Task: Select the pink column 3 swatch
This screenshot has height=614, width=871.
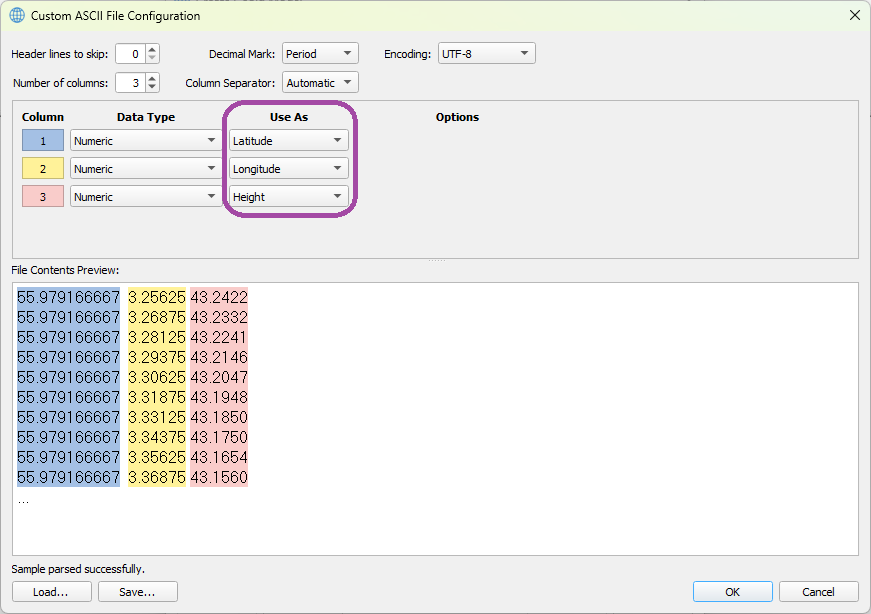Action: pyautogui.click(x=43, y=197)
